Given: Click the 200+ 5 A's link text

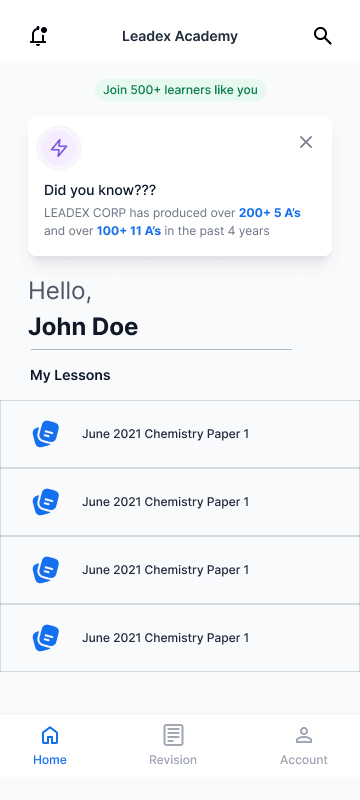Looking at the screenshot, I should [270, 213].
